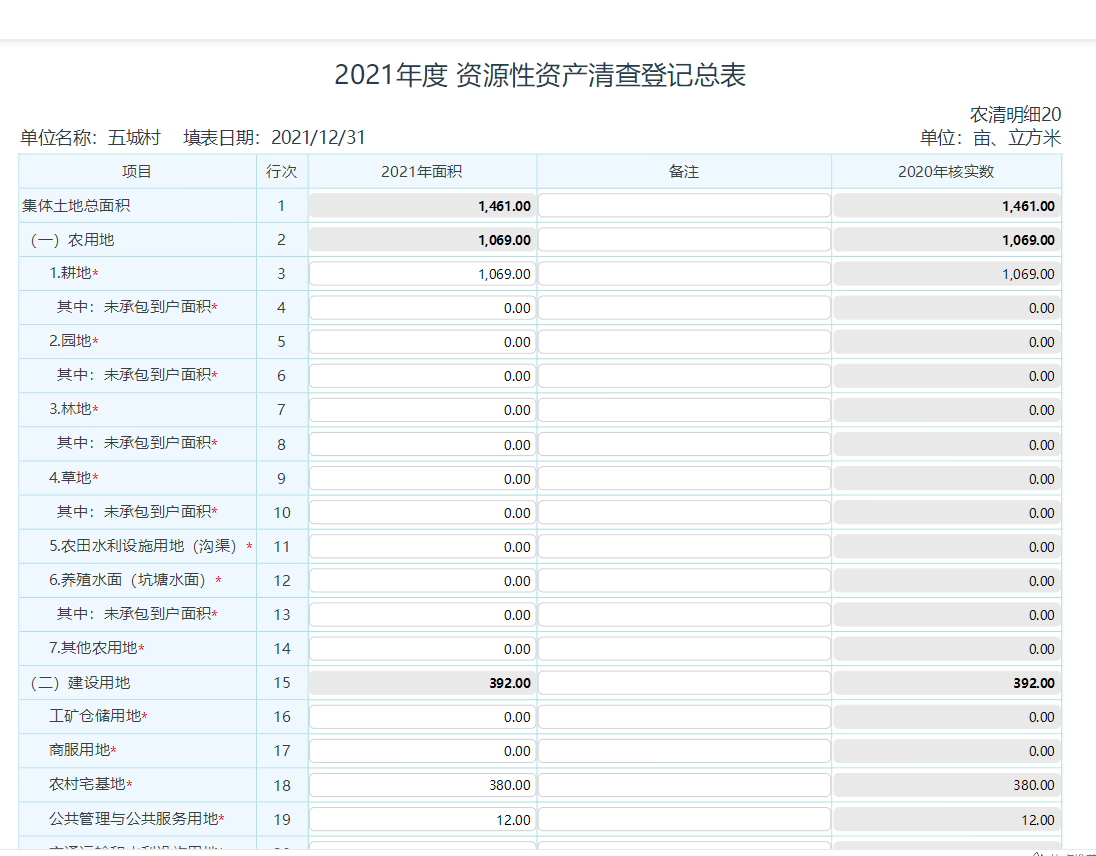Click the 备注 column header
The height and width of the screenshot is (856, 1096).
[x=684, y=172]
